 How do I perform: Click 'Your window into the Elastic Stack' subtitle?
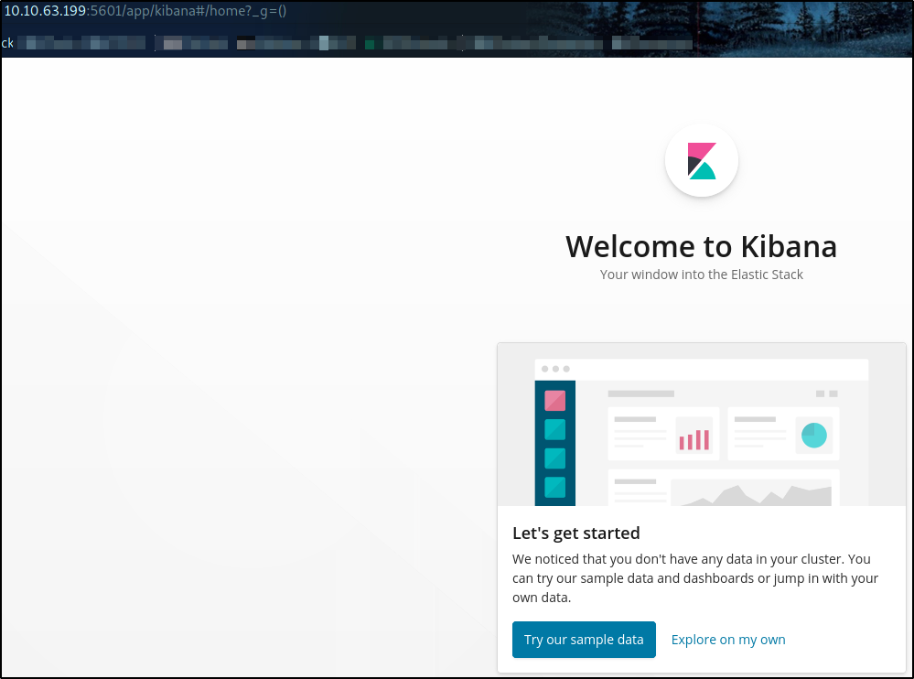701,275
